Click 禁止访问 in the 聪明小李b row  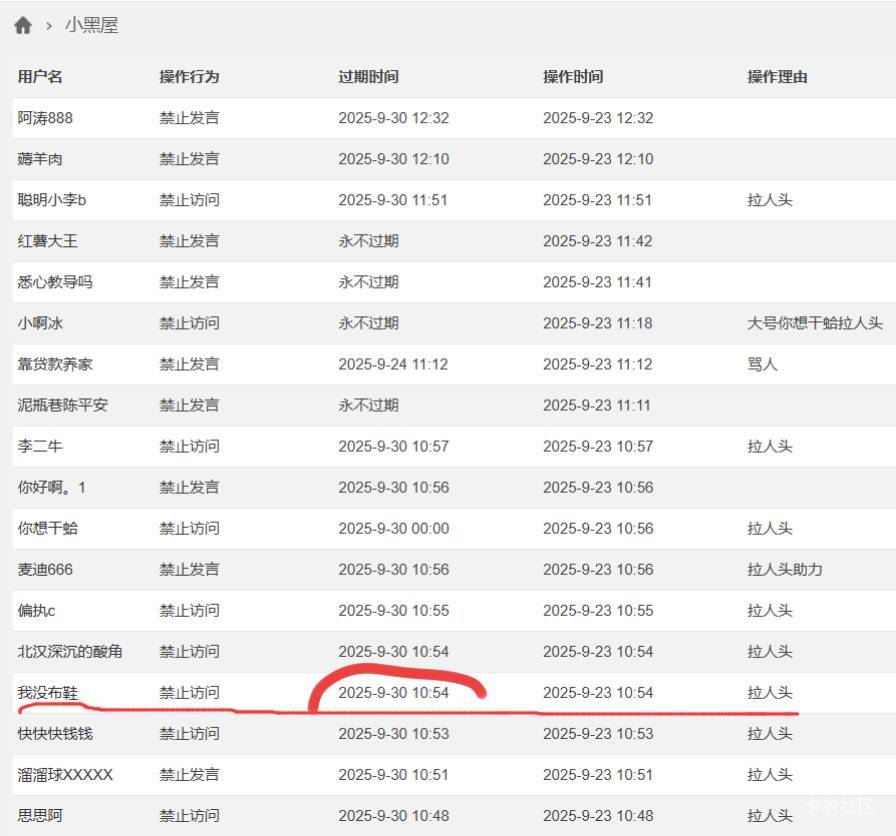[x=189, y=200]
